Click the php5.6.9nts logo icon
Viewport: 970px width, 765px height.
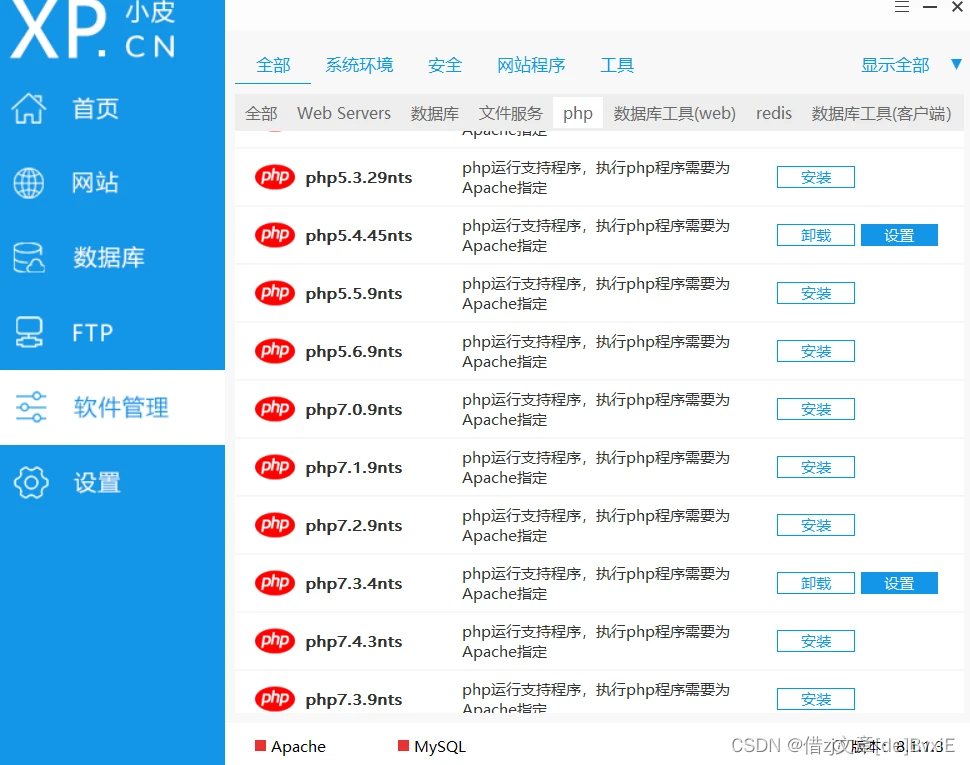tap(275, 351)
